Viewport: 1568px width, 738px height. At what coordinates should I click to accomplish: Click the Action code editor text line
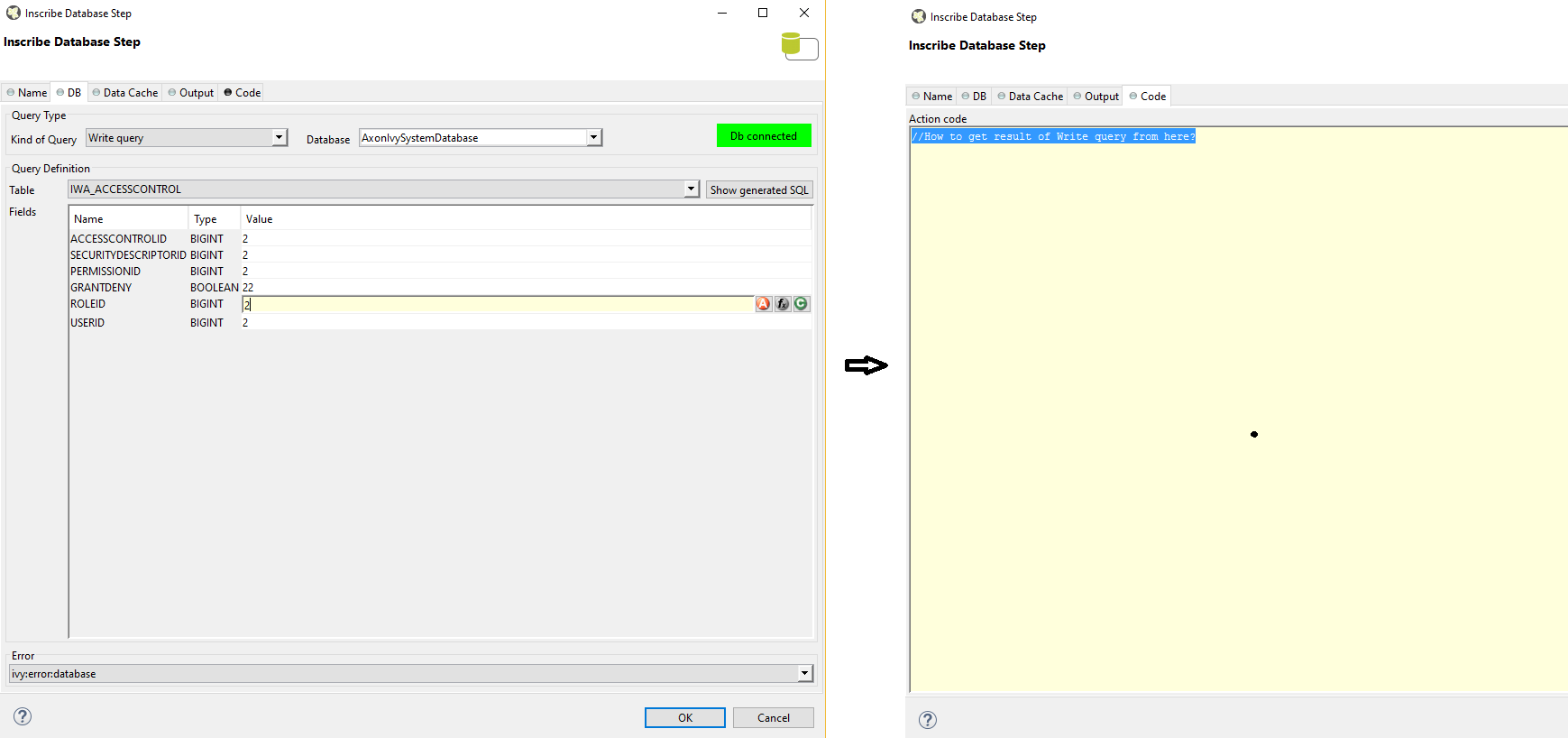pos(1053,137)
